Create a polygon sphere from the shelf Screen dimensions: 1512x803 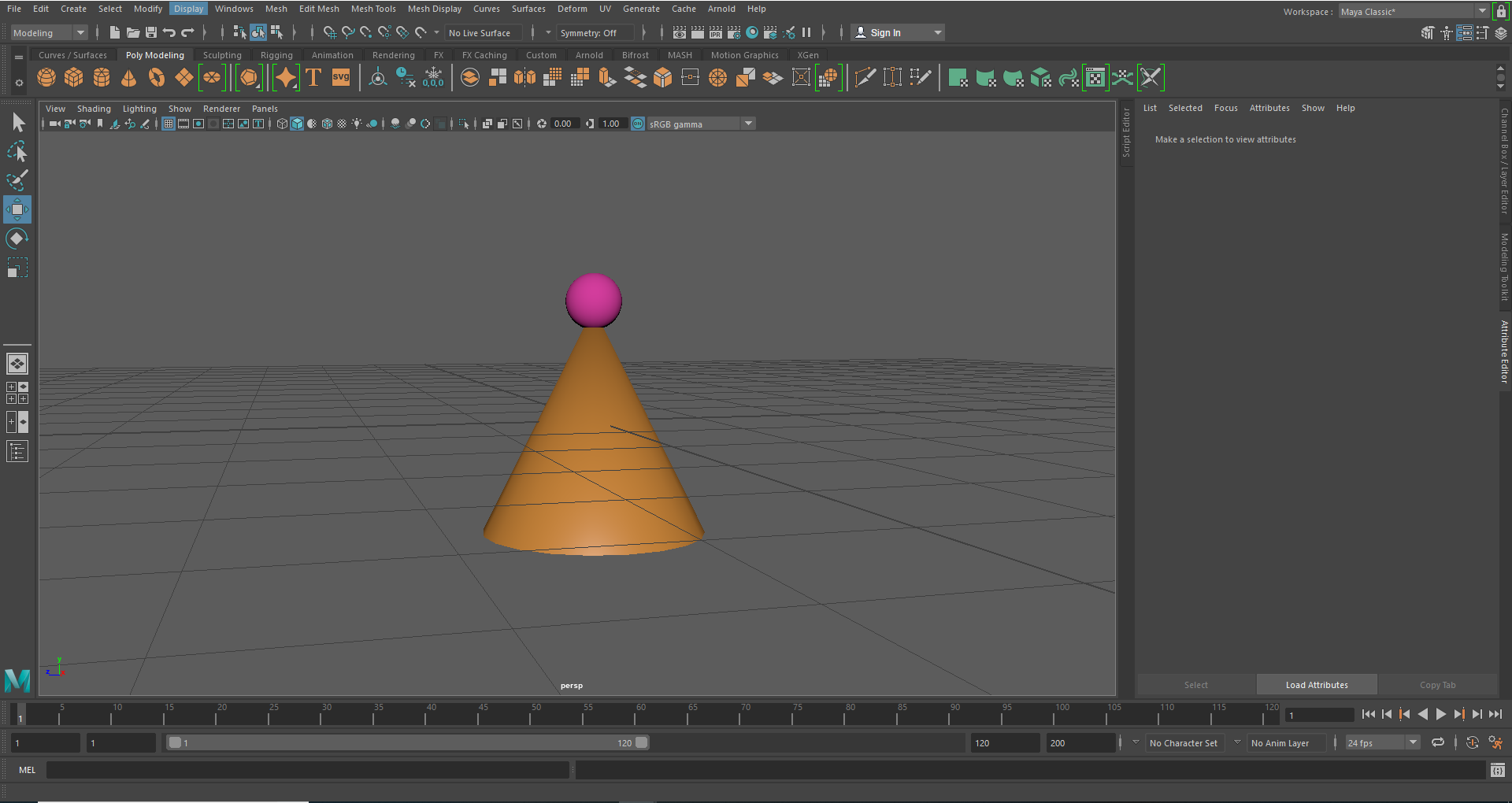click(x=46, y=77)
